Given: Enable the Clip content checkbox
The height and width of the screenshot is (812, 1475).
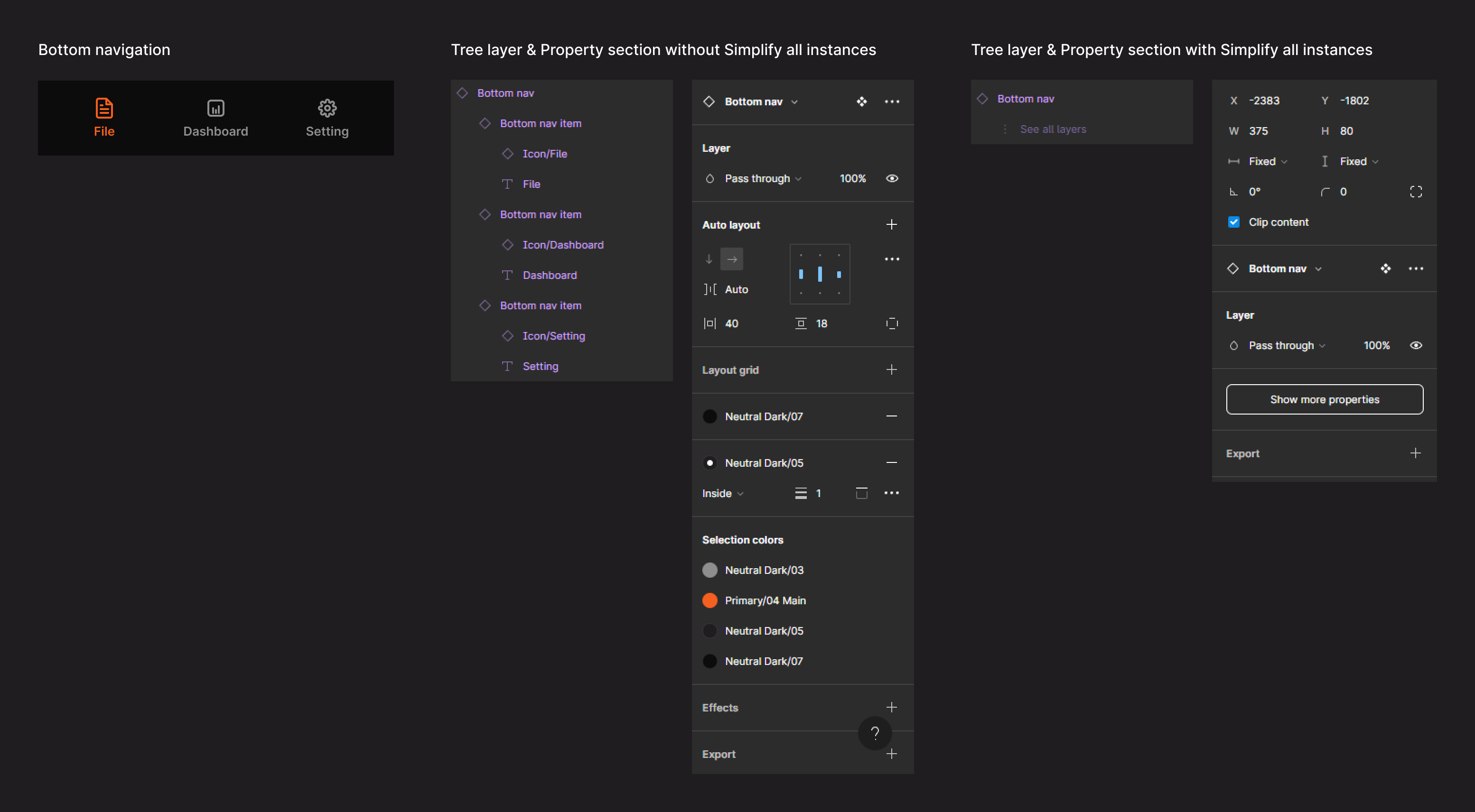Looking at the screenshot, I should (x=1234, y=222).
